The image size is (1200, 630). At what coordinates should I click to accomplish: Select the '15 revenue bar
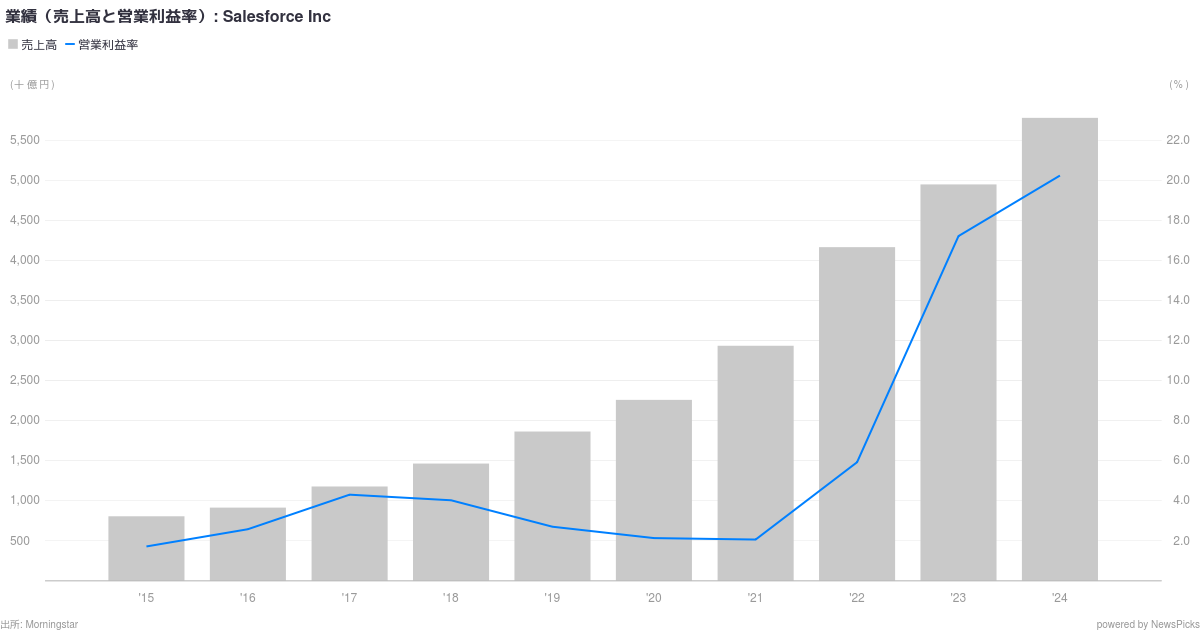pyautogui.click(x=146, y=548)
